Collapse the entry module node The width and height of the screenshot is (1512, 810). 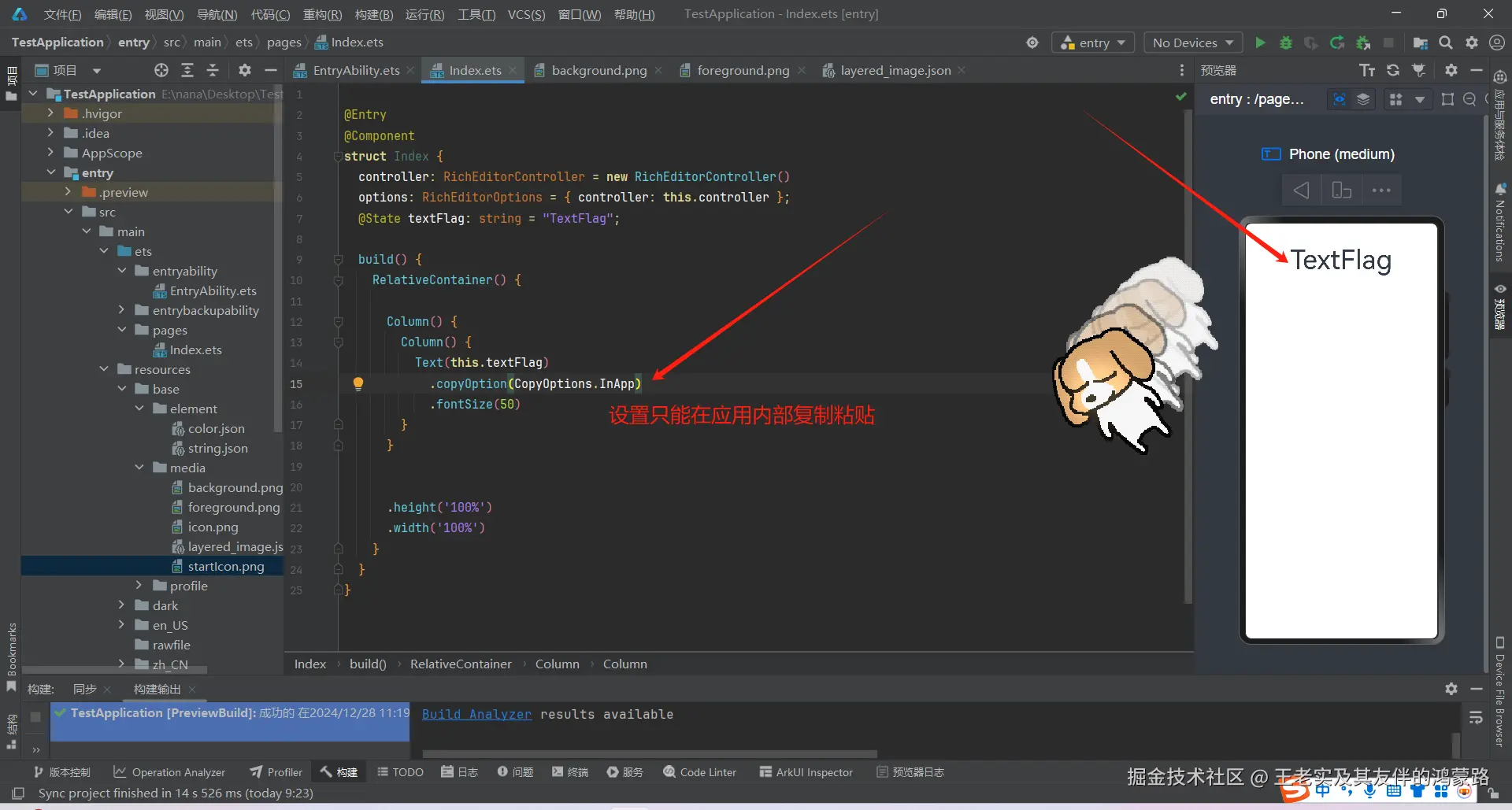click(50, 172)
